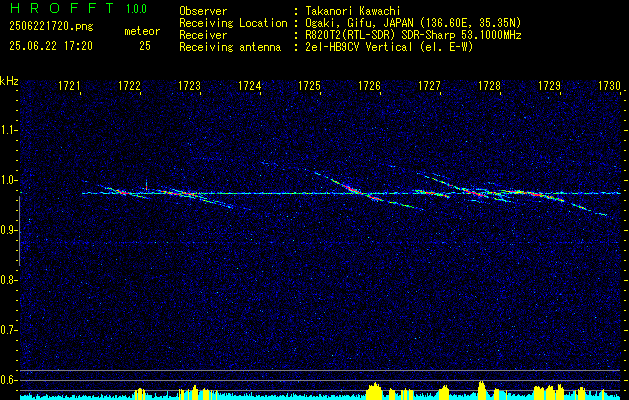Viewport: 629px width, 400px height.
Task: Click the 0.7 kHz axis label
Action: click(8, 330)
